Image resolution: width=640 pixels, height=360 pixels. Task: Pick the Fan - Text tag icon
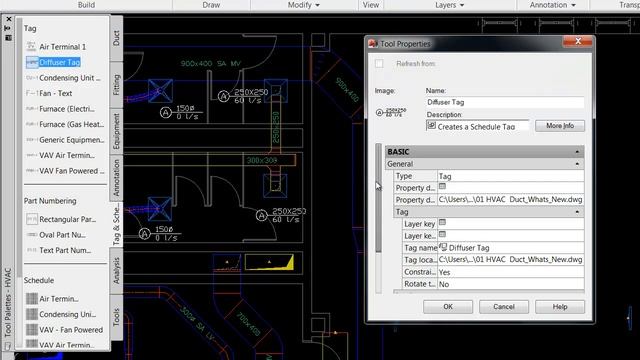click(32, 93)
